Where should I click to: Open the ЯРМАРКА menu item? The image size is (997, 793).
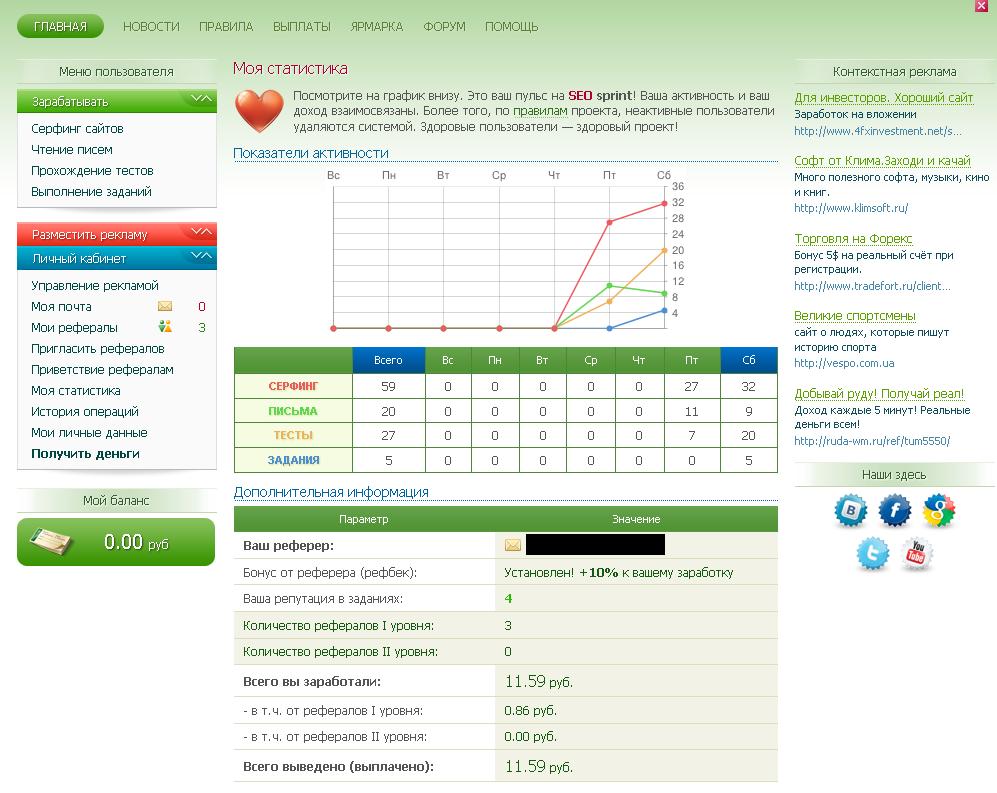tap(376, 27)
